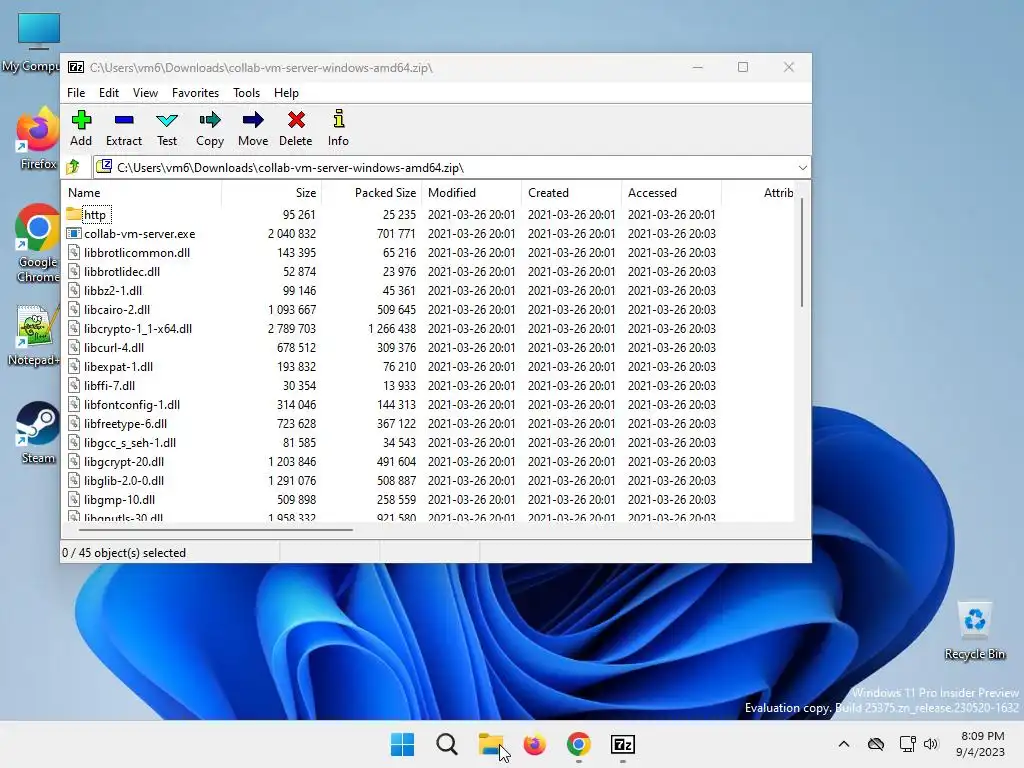Viewport: 1024px width, 768px height.
Task: Open the Tools menu
Action: point(246,93)
